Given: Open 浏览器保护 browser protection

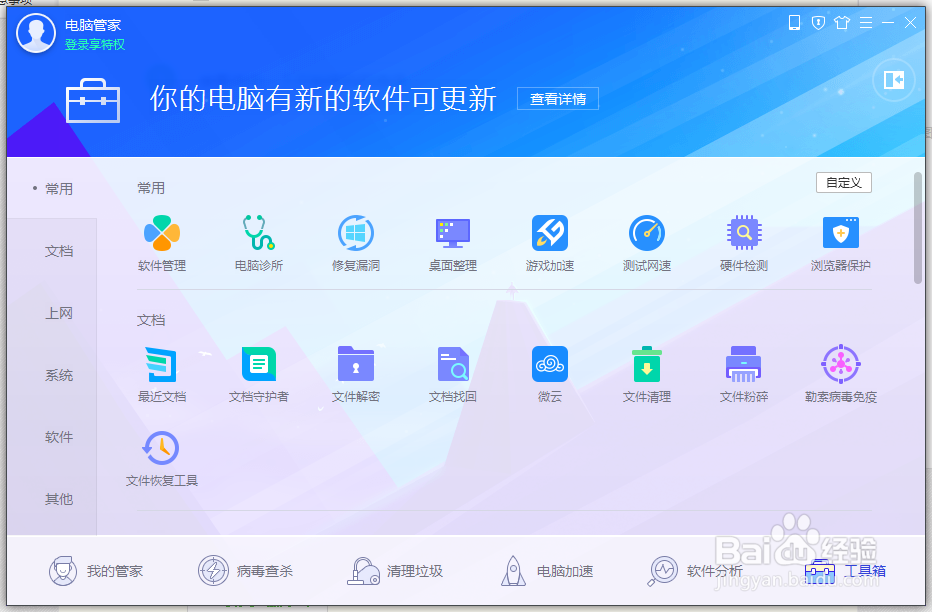Looking at the screenshot, I should point(840,244).
